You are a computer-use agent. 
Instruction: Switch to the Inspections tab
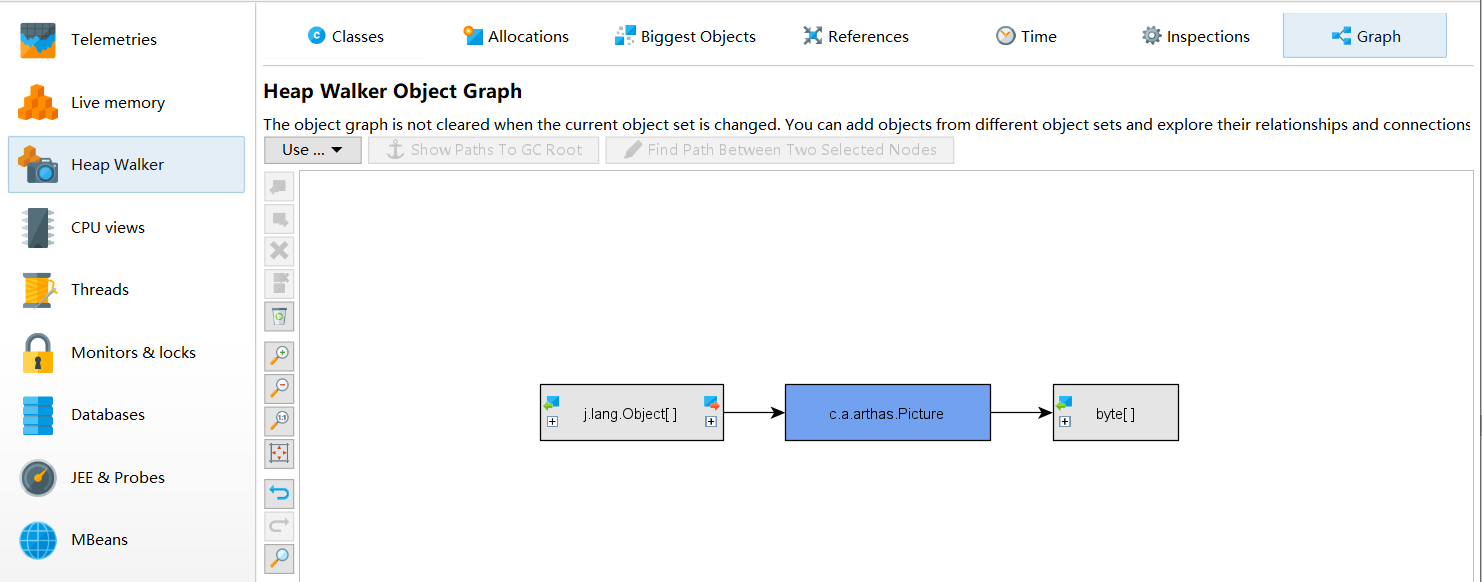click(1195, 37)
